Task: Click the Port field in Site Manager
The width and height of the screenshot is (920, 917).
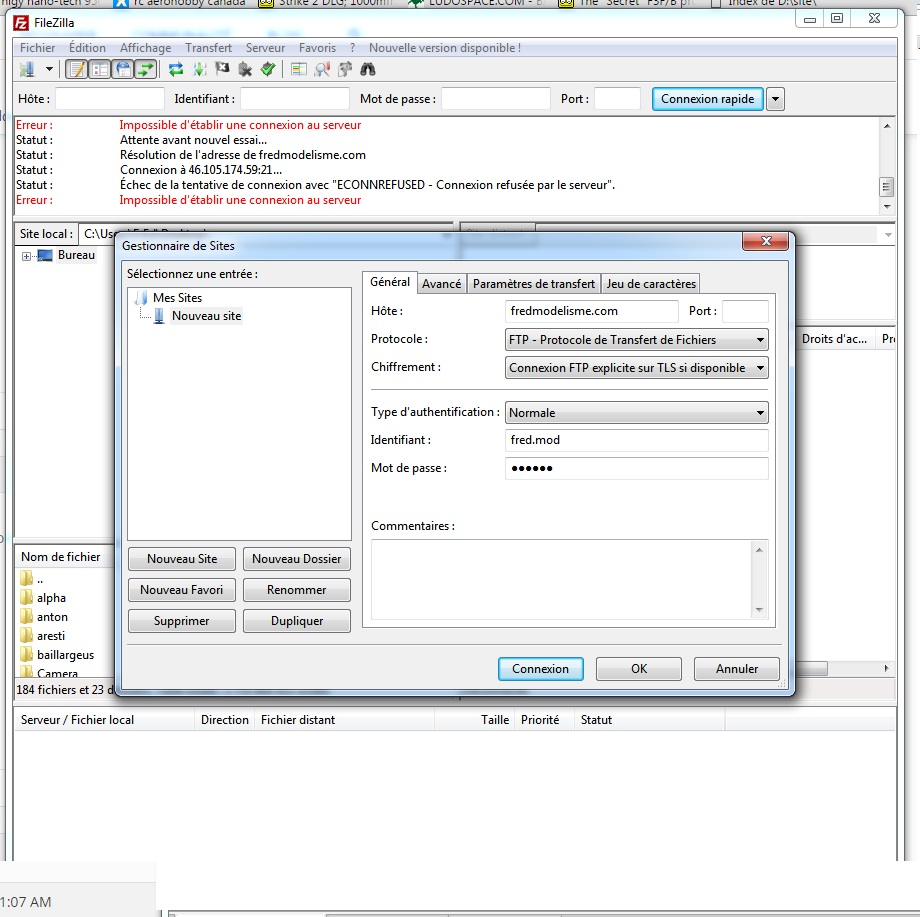Action: point(745,311)
